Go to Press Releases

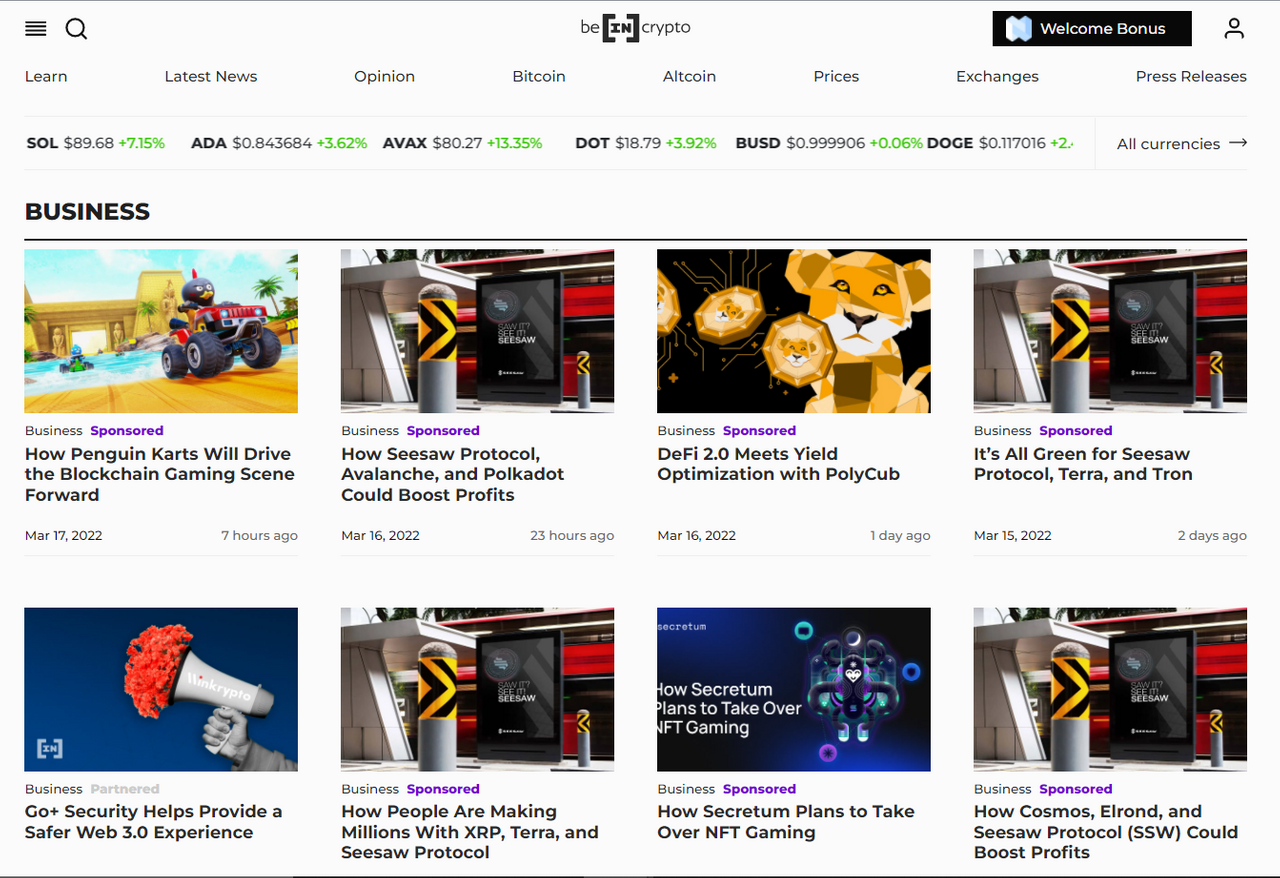pos(1191,76)
